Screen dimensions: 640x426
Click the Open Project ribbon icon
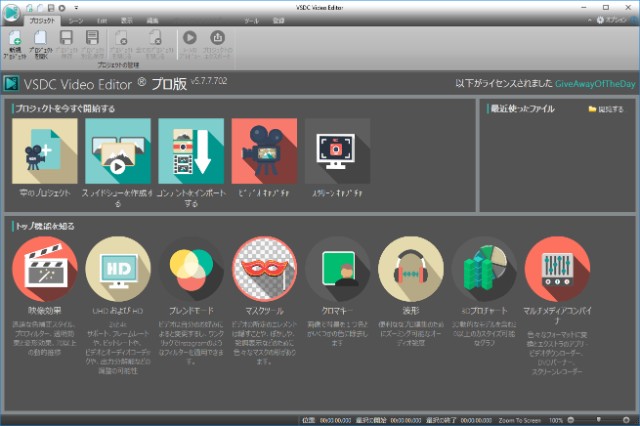pos(41,42)
